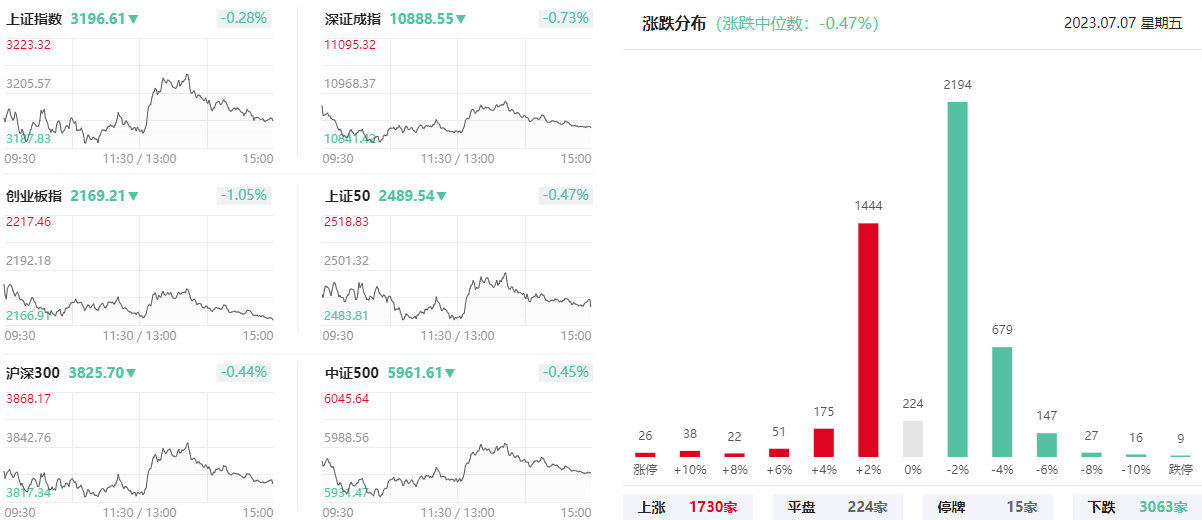Open the 上证指数 index title
The width and height of the screenshot is (1202, 520).
tap(34, 19)
